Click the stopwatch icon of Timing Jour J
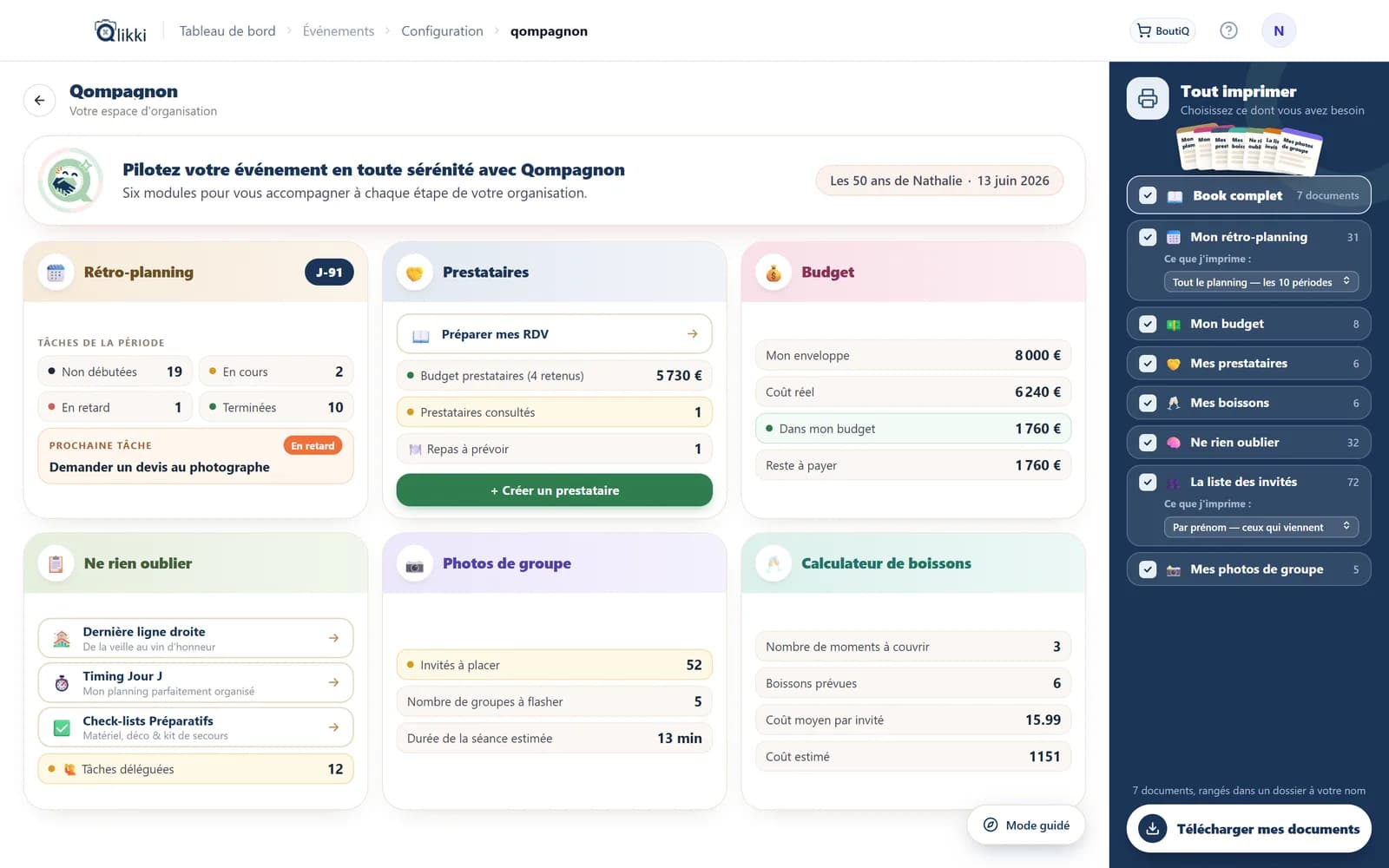Viewport: 1389px width, 868px height. (62, 683)
